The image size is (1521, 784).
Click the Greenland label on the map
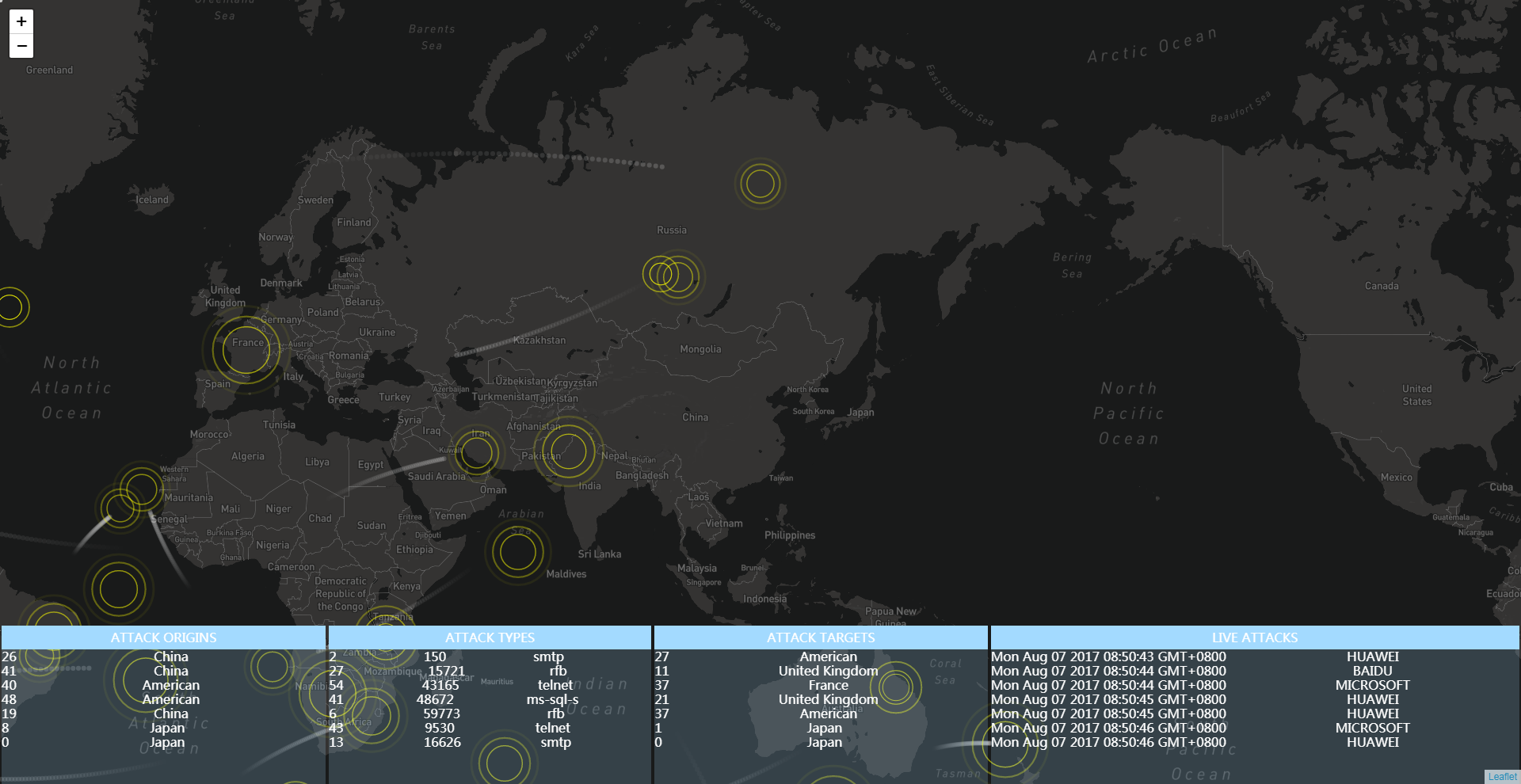click(x=49, y=70)
